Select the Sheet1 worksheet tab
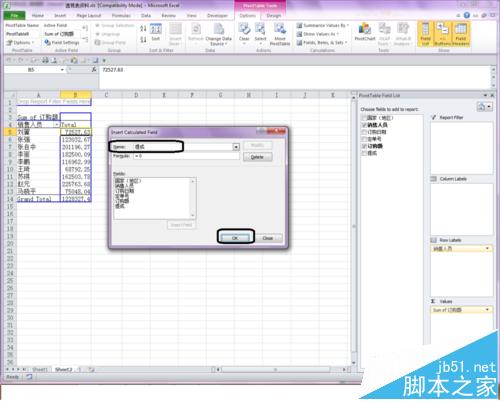 (x=40, y=369)
